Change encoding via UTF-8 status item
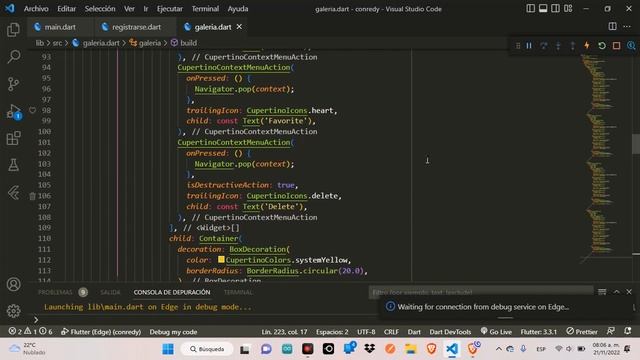This screenshot has height=360, width=640. 366,331
